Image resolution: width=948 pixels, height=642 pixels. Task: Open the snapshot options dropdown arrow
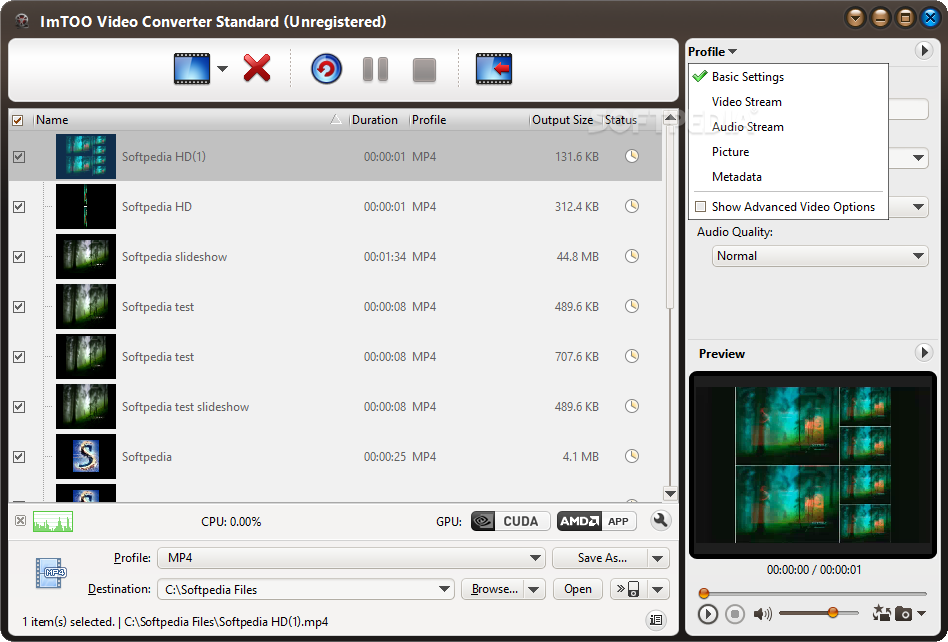[921, 614]
